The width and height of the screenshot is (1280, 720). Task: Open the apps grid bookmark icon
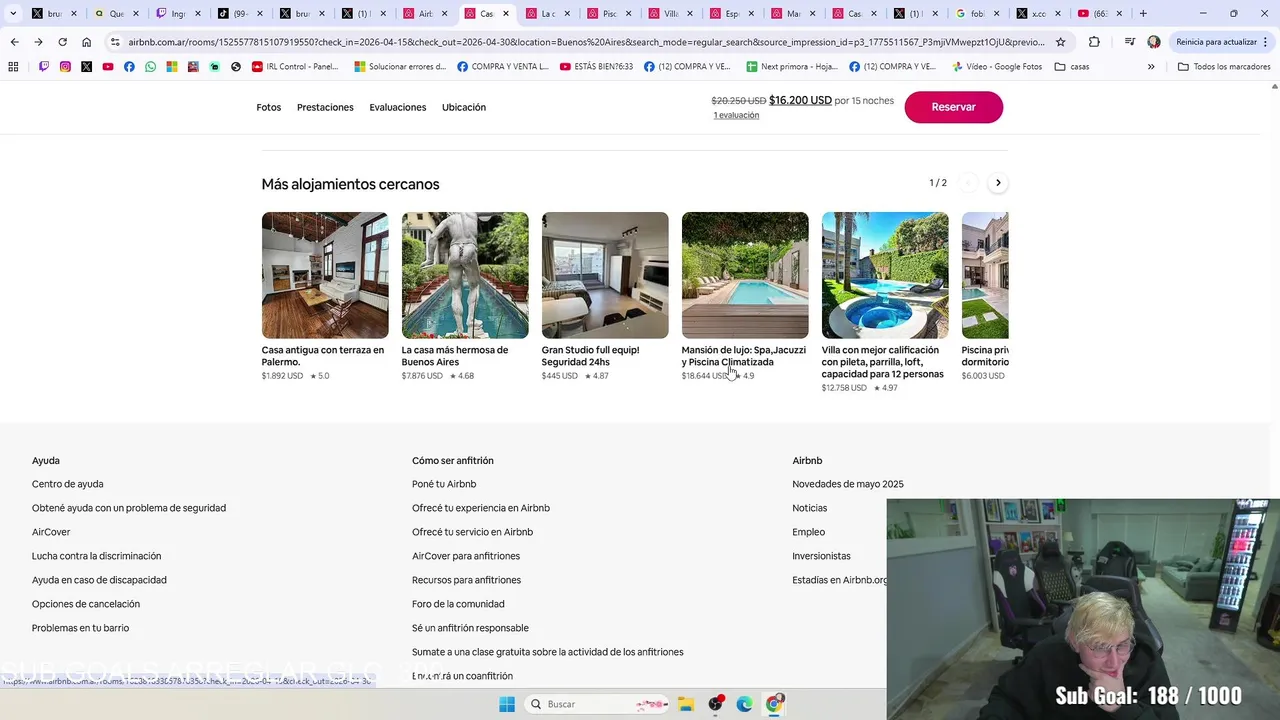coord(13,66)
